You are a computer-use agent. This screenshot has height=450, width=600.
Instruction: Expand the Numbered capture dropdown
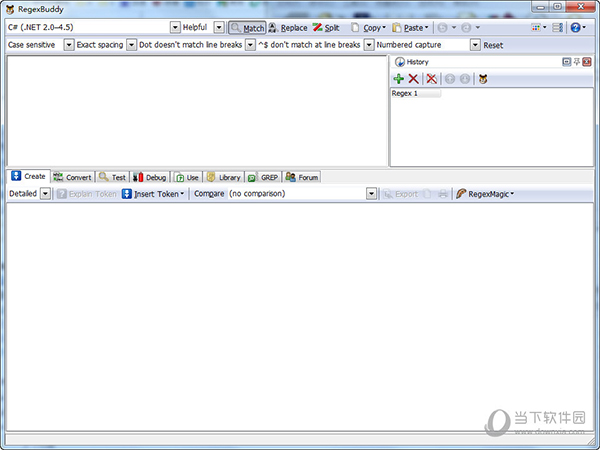click(475, 45)
